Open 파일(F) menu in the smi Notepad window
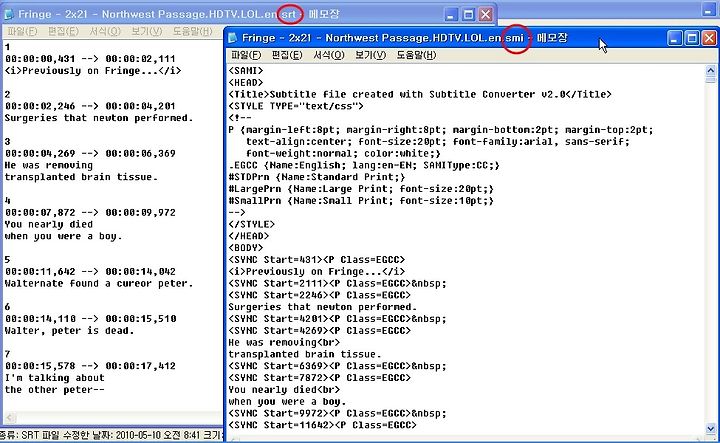Viewport: 720px width, 443px height. [246, 55]
